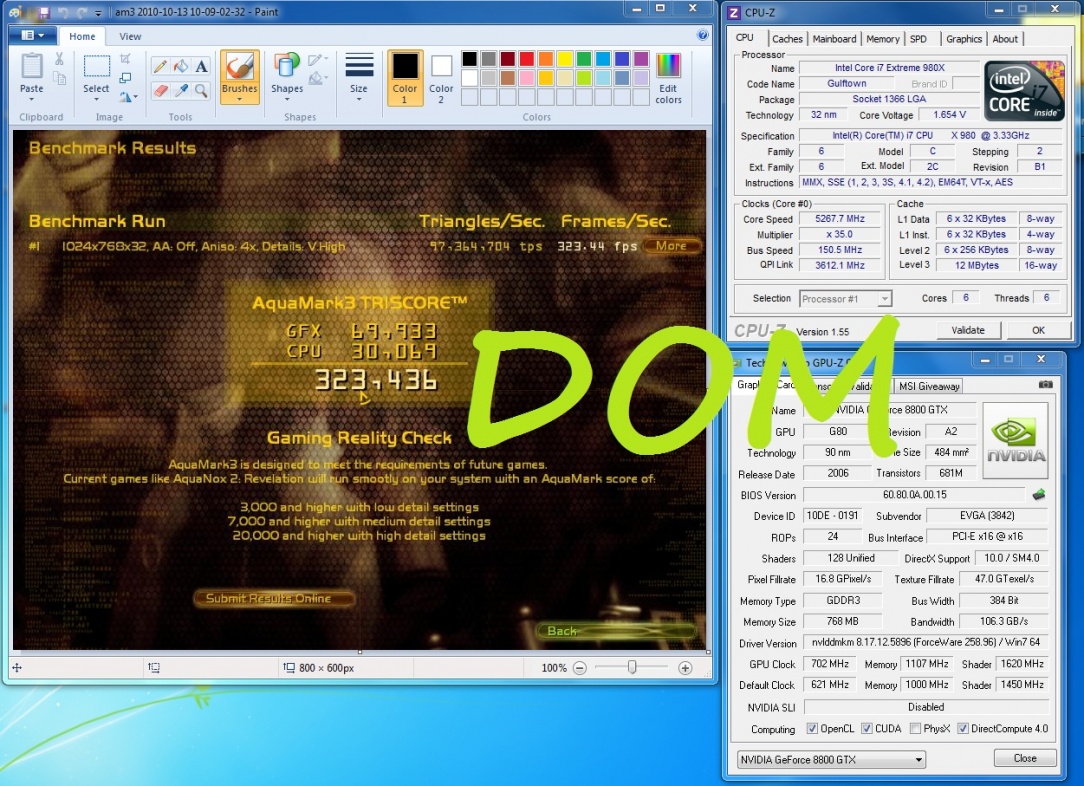Viewport: 1084px width, 786px height.
Task: Switch to the View tab in Paint
Action: 130,37
